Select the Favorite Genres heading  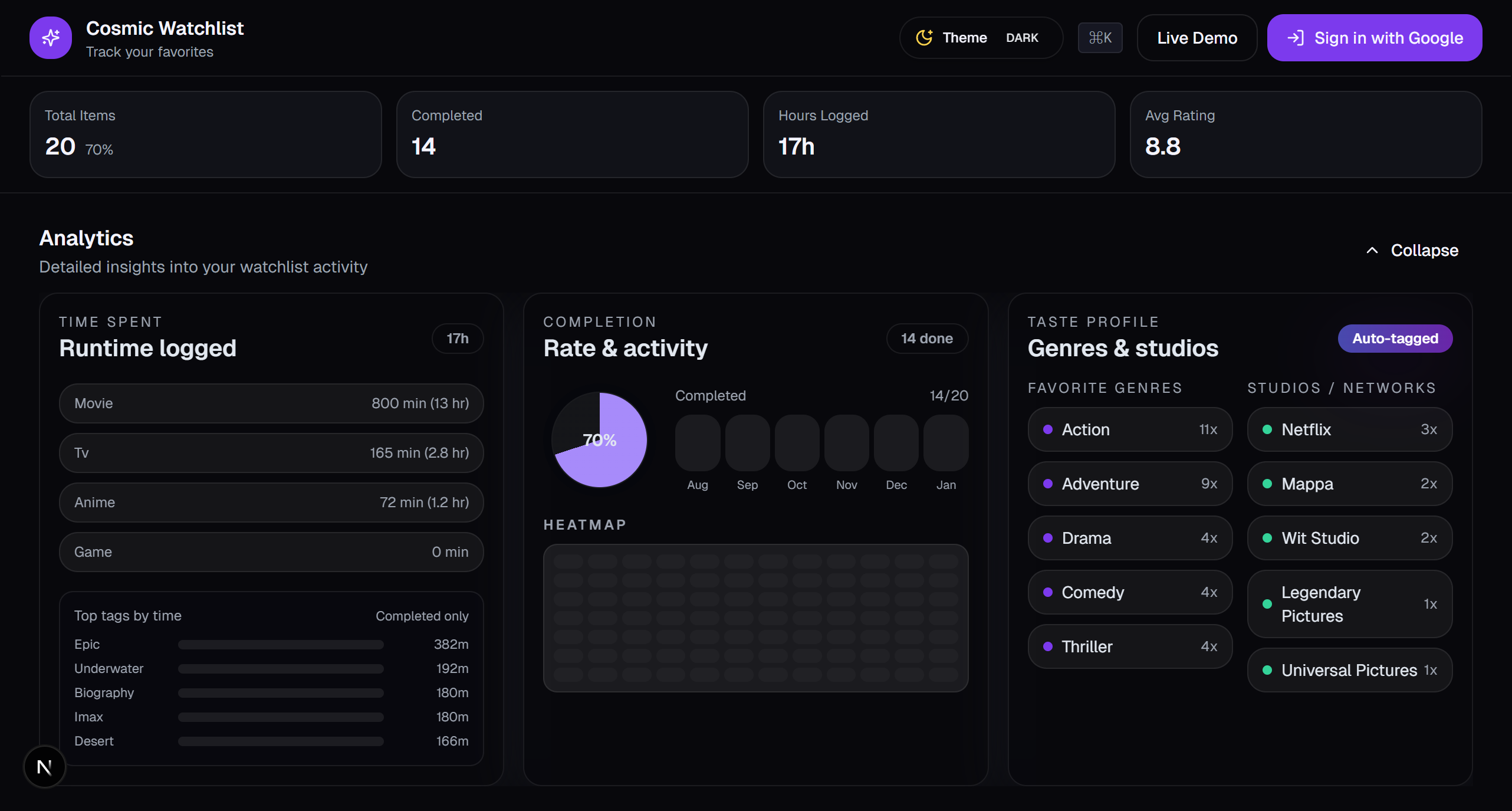tap(1105, 388)
